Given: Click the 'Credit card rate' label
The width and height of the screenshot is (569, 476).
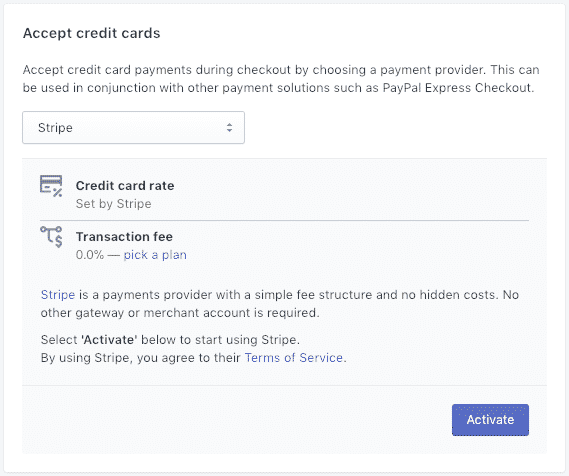Looking at the screenshot, I should 125,186.
